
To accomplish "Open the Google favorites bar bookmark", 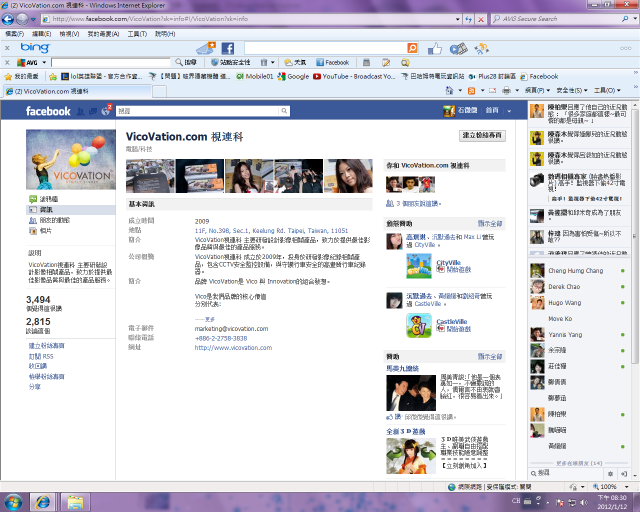I will click(293, 76).
